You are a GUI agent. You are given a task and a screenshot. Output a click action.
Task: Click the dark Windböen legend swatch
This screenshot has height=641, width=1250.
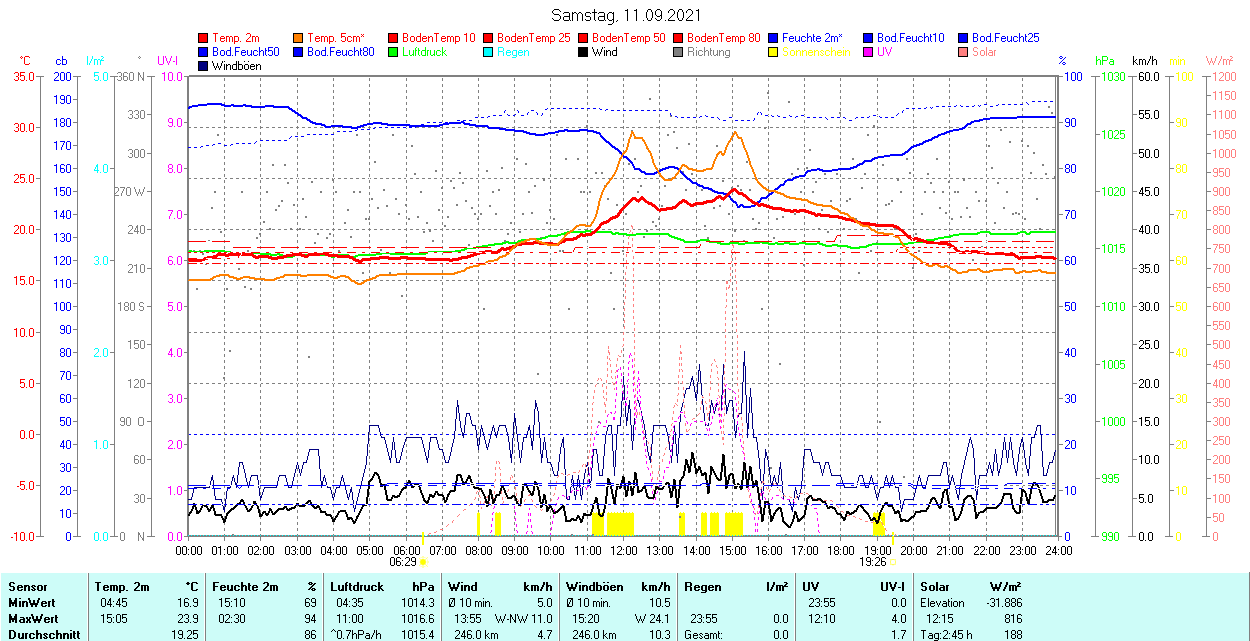pyautogui.click(x=204, y=66)
